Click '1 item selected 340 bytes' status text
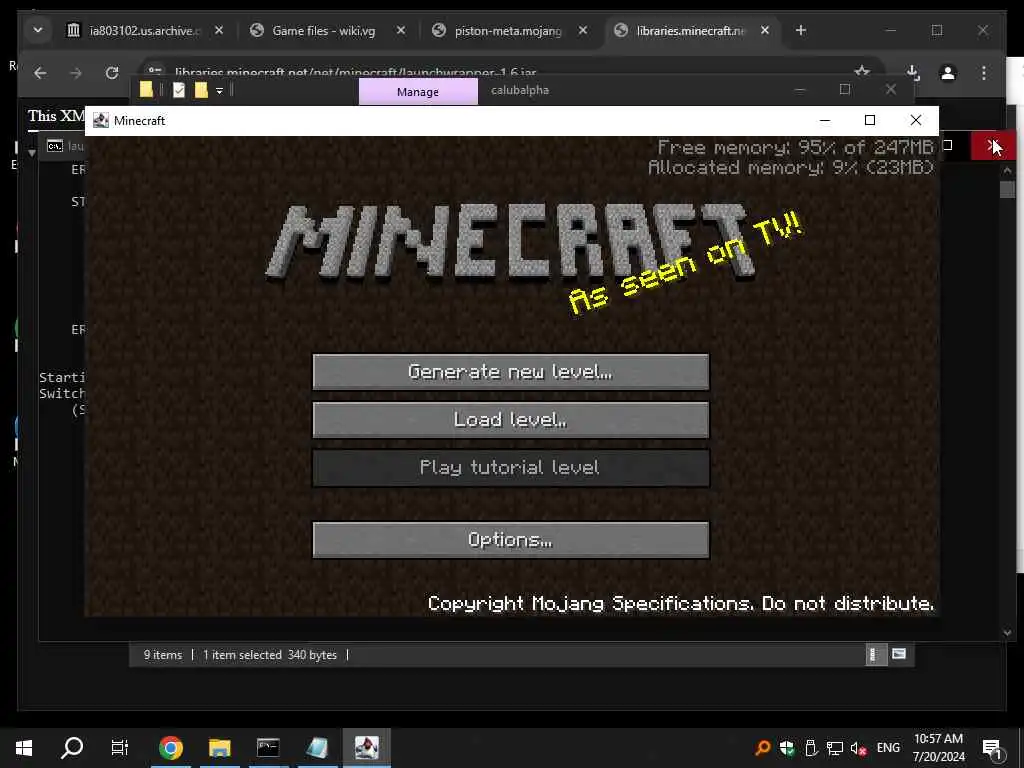Screen dimensions: 1024x768 tap(270, 655)
